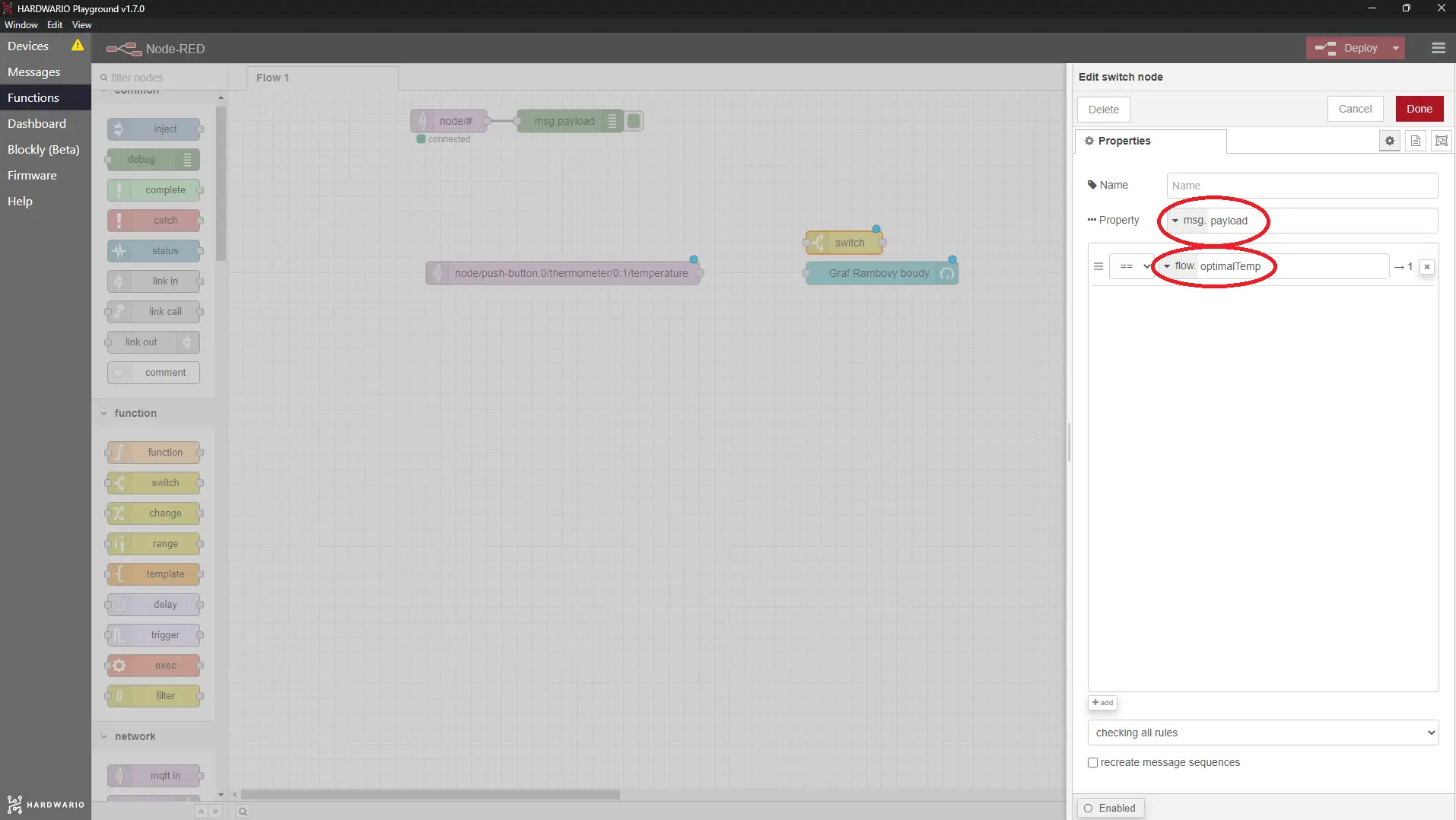
Task: Open the Window menu
Action: [21, 25]
